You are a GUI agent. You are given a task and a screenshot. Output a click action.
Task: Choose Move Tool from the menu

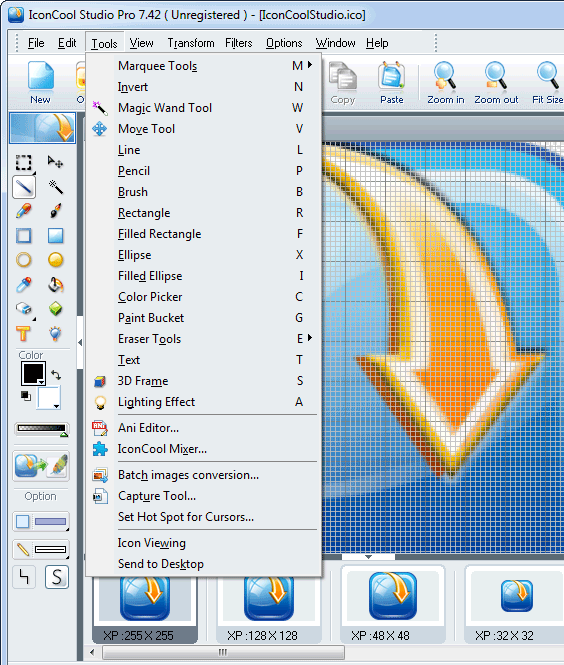(x=204, y=129)
